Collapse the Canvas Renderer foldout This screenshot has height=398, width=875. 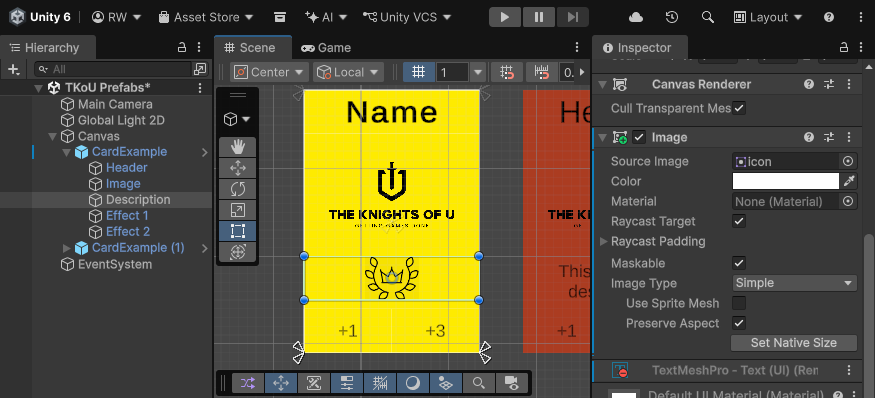(603, 85)
